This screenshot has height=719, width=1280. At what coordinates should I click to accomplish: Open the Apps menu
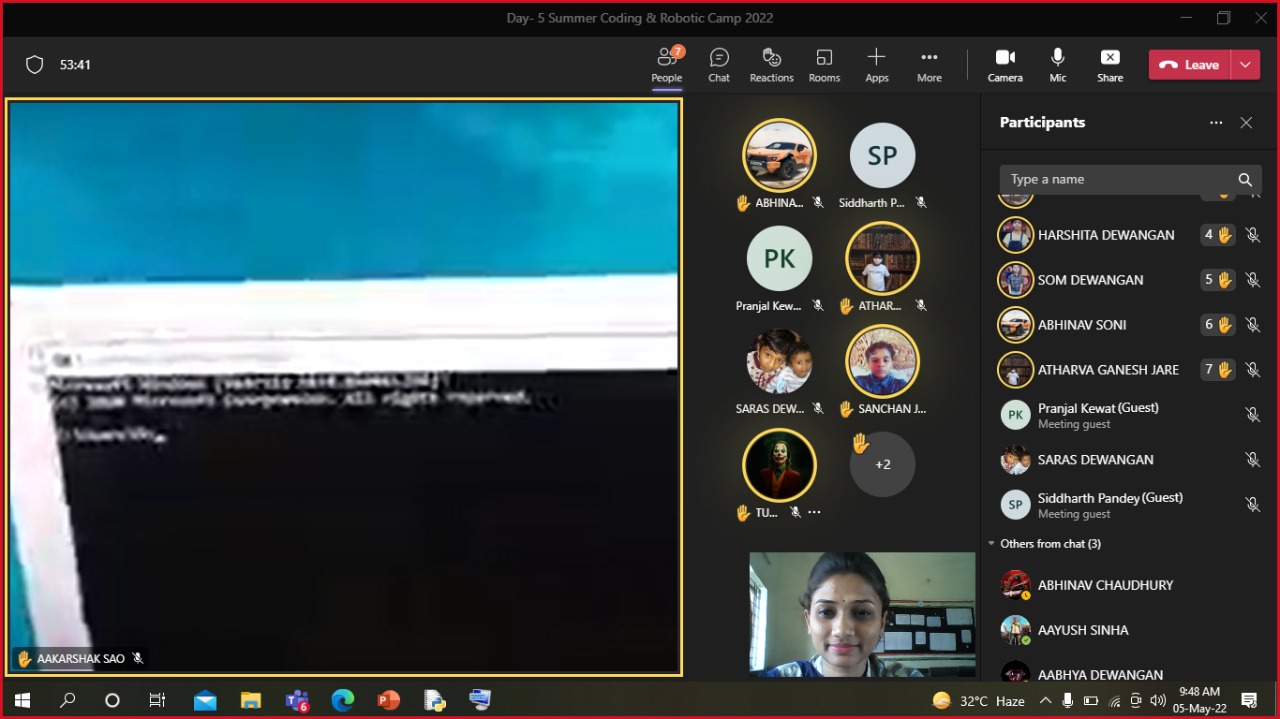click(x=877, y=65)
